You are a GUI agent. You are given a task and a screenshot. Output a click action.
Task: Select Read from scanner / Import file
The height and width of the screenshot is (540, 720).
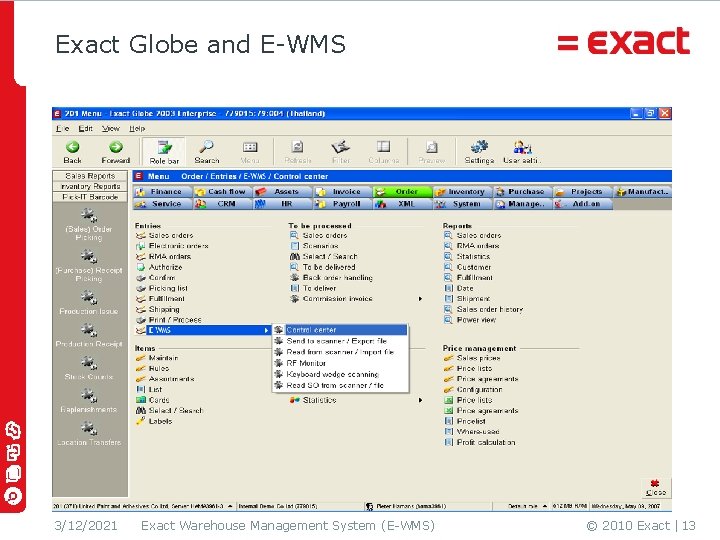click(340, 352)
